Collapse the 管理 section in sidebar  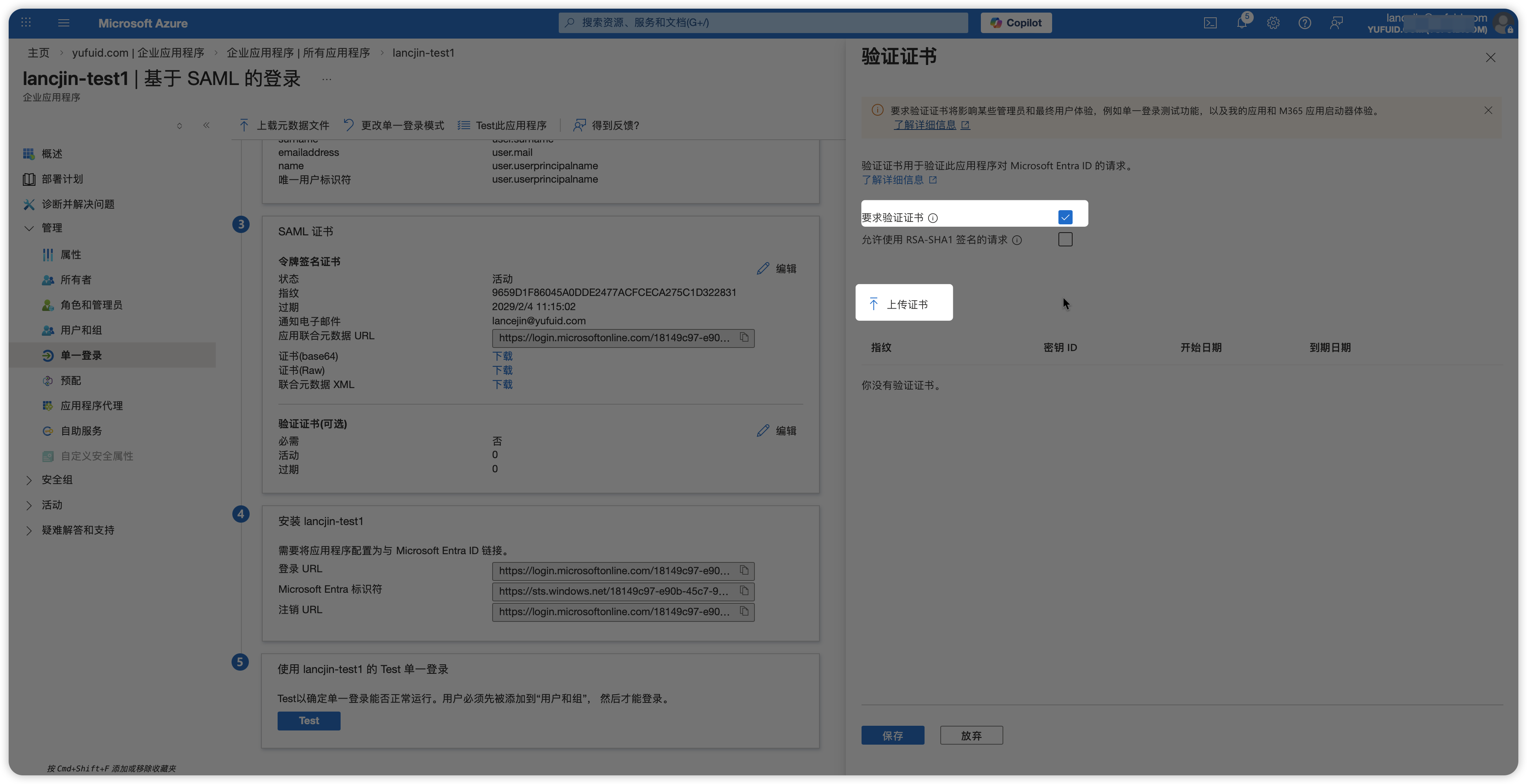tap(29, 228)
